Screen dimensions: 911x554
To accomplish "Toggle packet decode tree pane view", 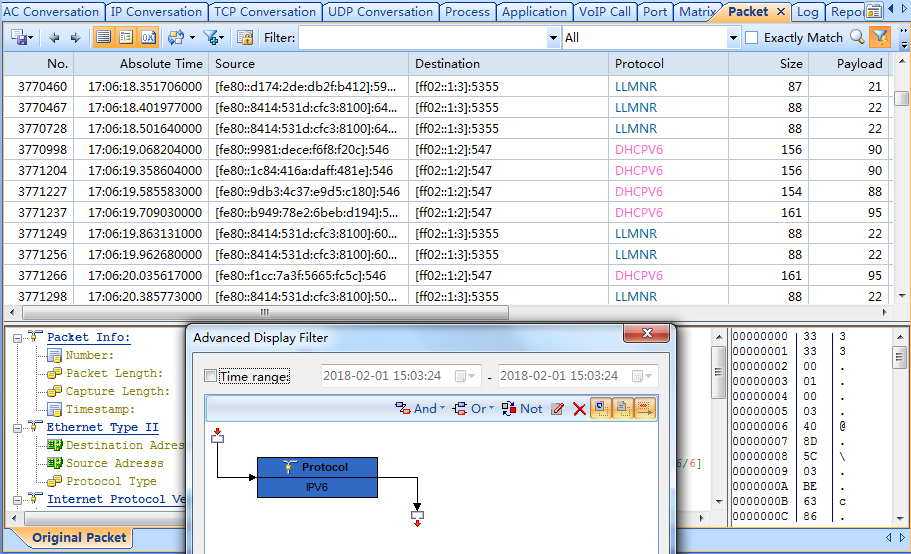I will coord(125,38).
